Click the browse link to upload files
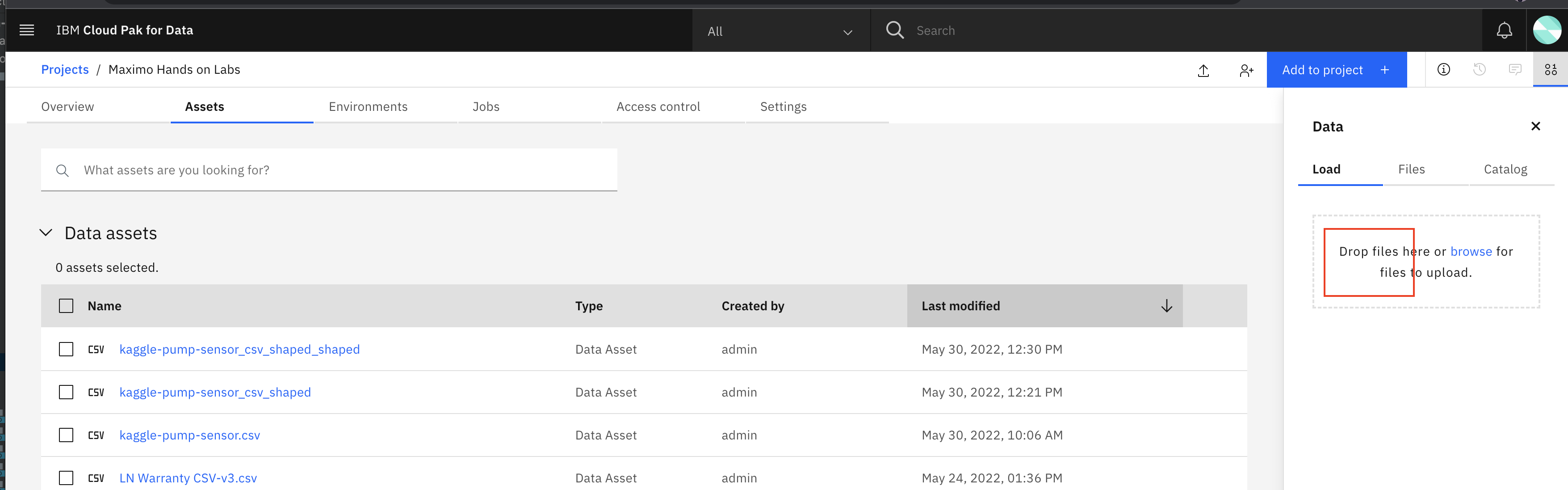 tap(1471, 252)
